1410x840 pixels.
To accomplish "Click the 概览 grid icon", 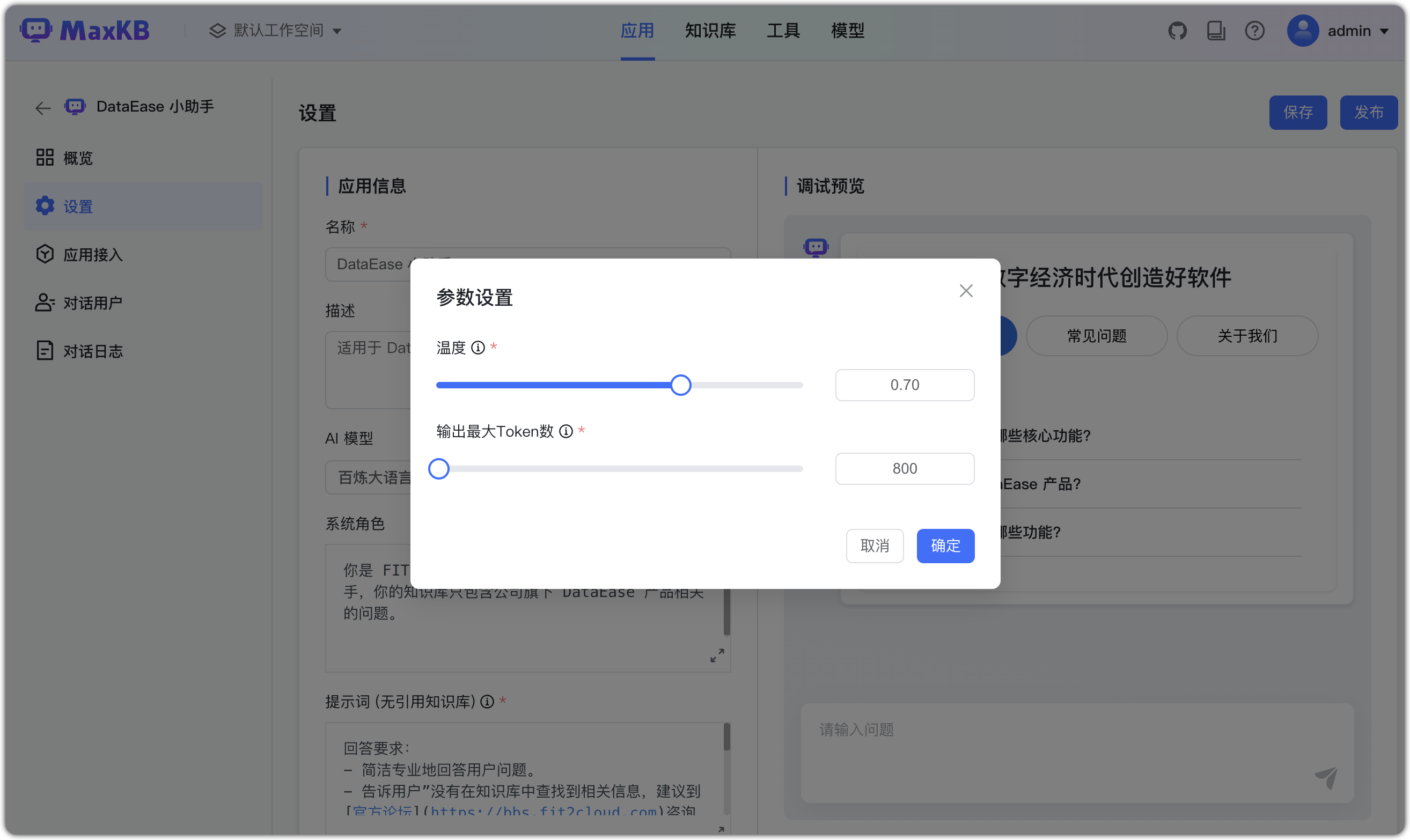I will (x=45, y=157).
